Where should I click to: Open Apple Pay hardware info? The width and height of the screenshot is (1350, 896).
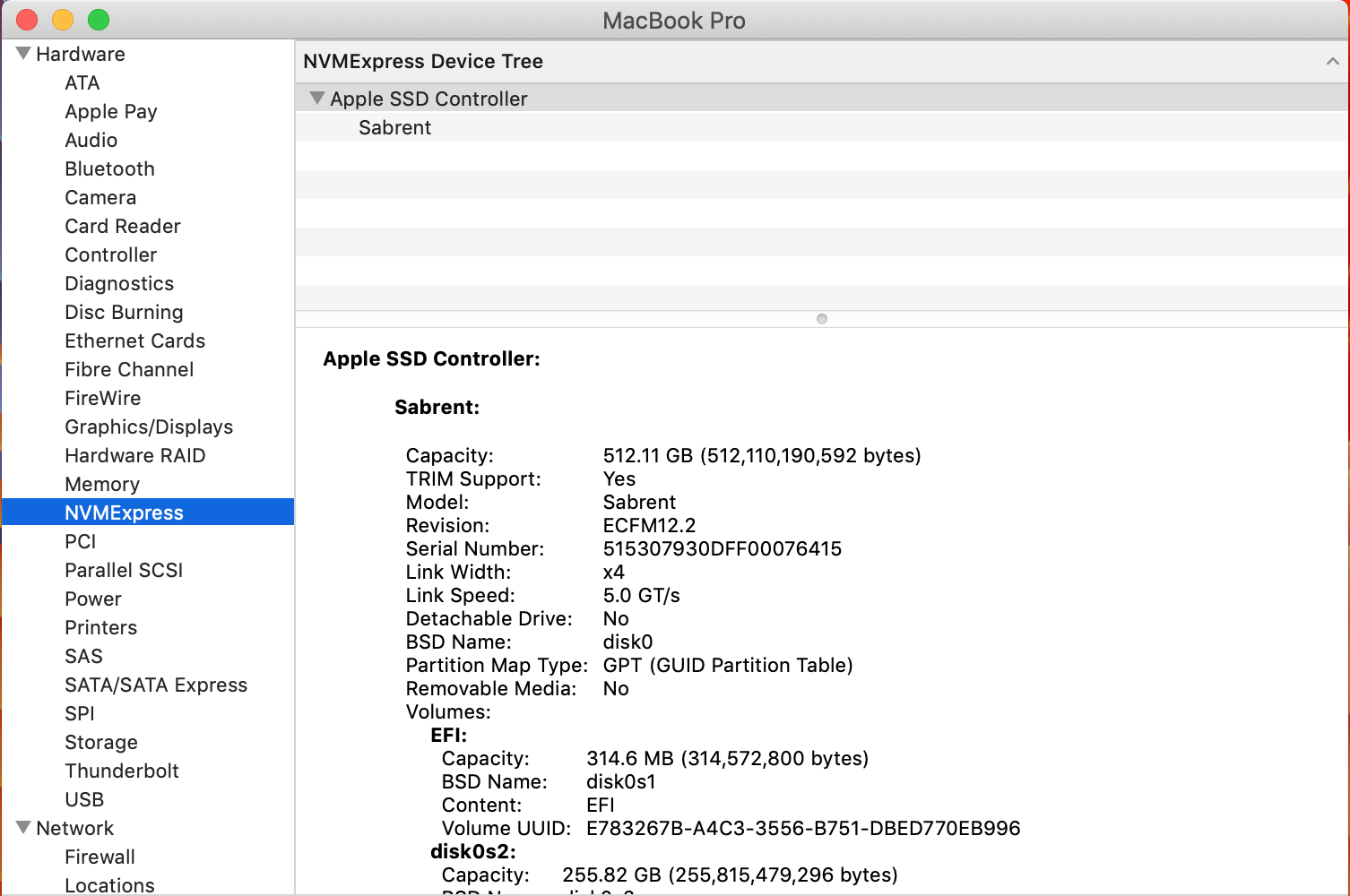[111, 111]
